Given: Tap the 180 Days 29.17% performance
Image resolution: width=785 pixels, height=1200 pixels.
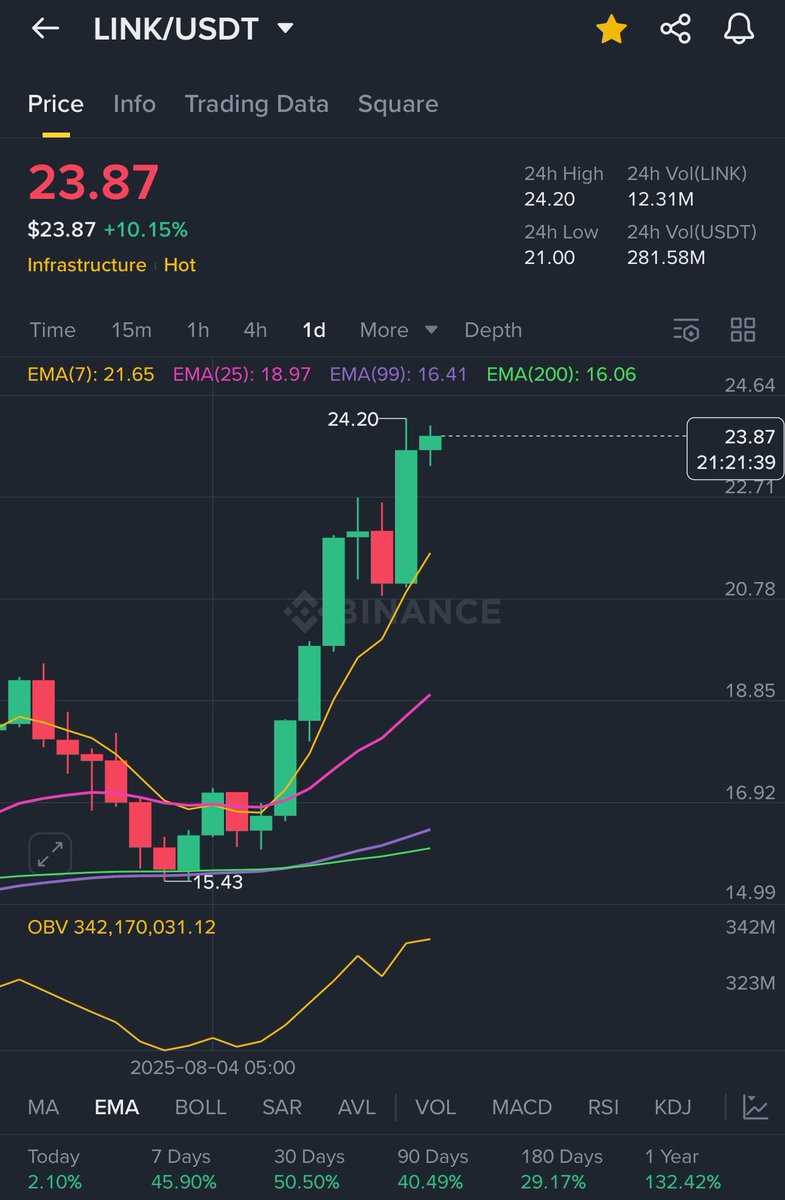Looking at the screenshot, I should coord(562,1169).
